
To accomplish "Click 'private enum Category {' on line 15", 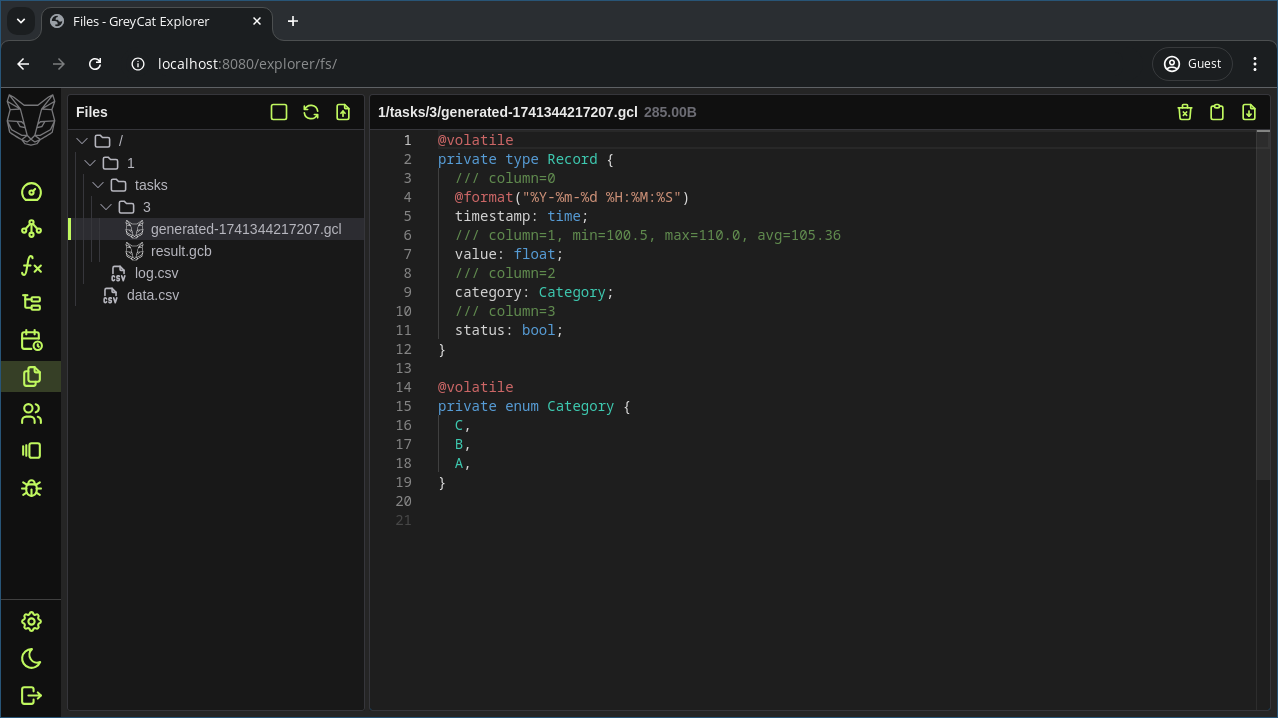I will tap(534, 406).
